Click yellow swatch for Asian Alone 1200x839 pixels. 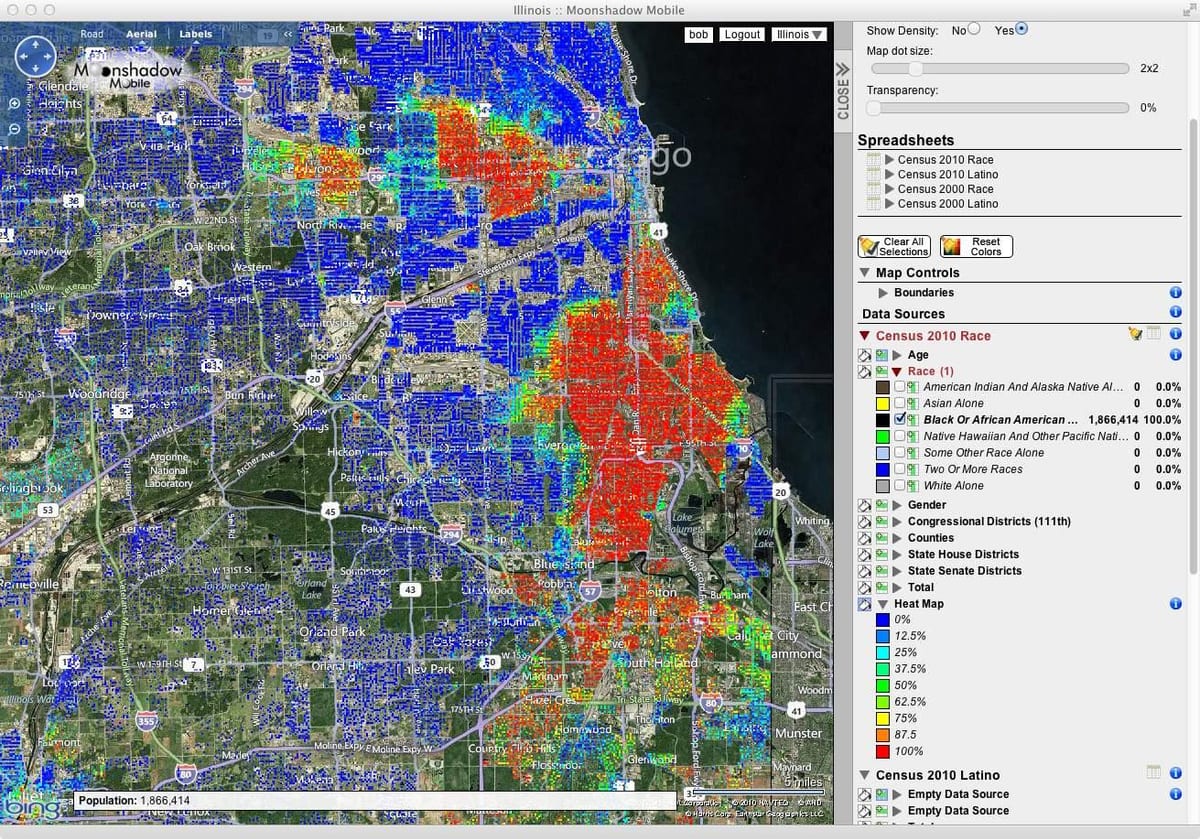pyautogui.click(x=882, y=403)
